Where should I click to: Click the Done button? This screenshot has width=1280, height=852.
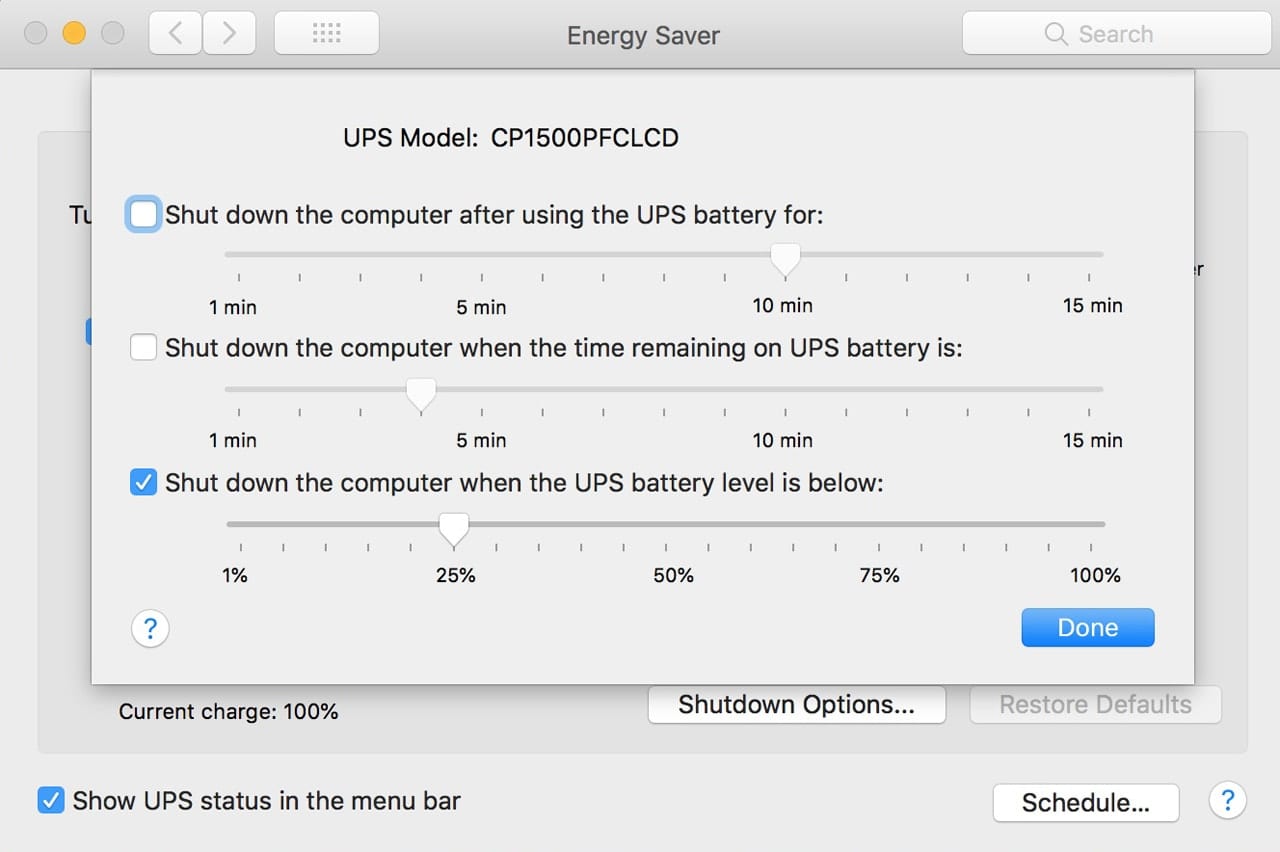click(1087, 628)
